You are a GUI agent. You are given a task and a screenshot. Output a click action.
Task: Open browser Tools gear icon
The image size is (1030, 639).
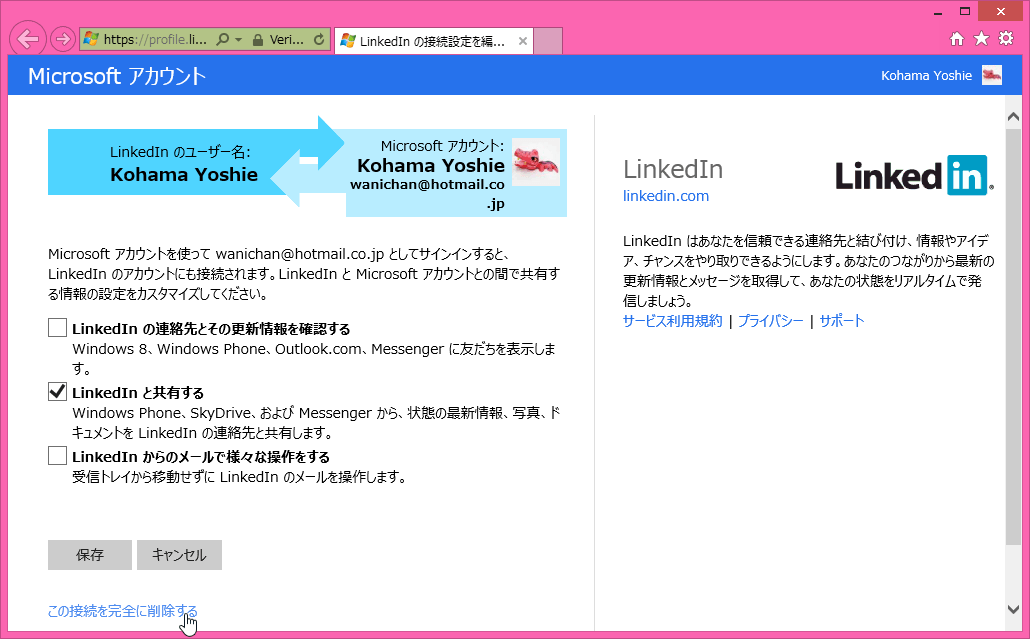pos(1006,39)
